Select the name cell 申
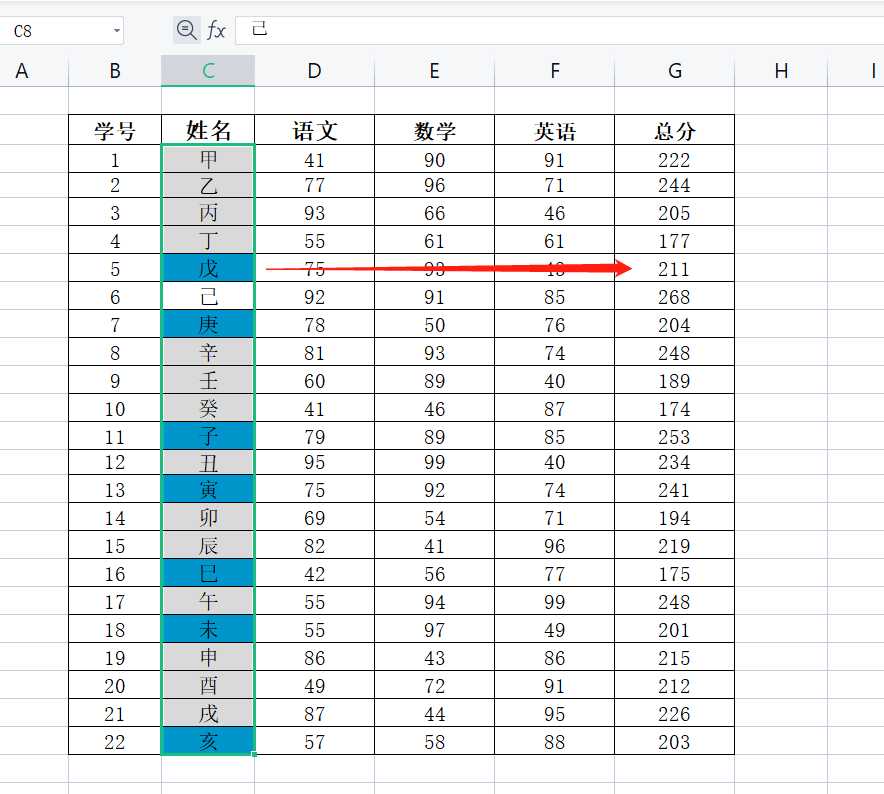884x794 pixels. [208, 657]
